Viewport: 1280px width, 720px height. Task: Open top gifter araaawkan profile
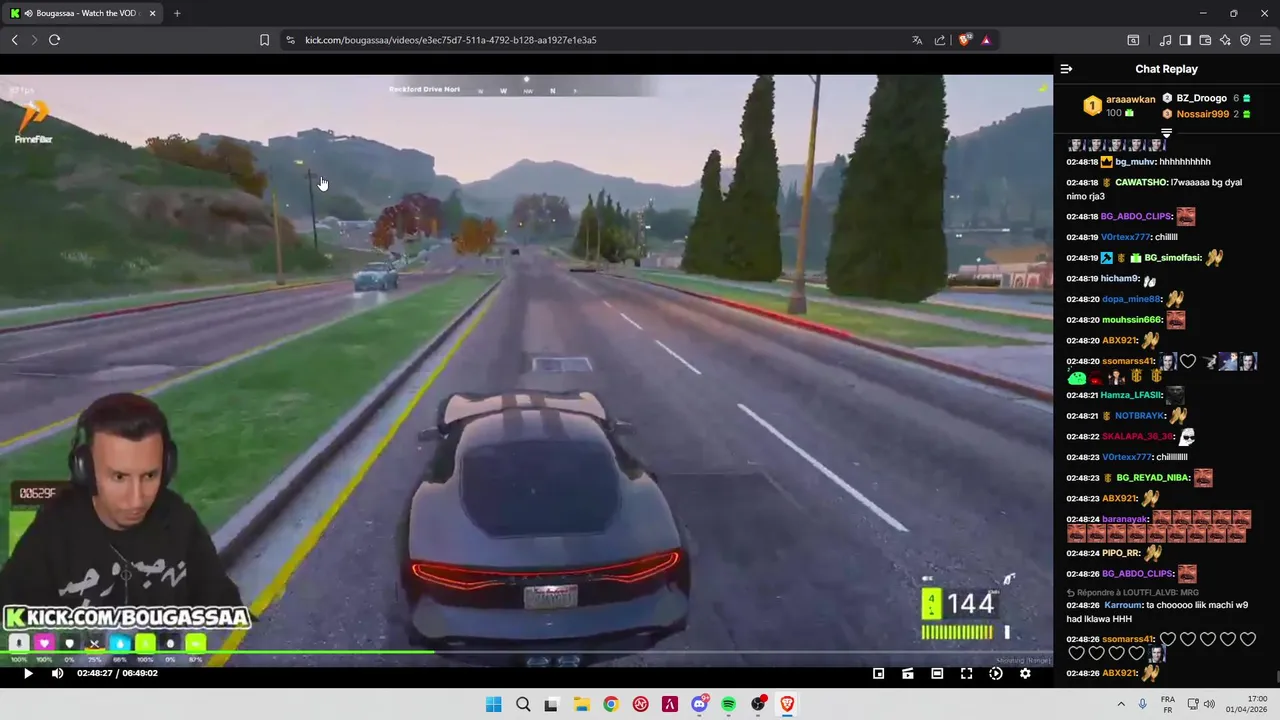coord(1130,99)
